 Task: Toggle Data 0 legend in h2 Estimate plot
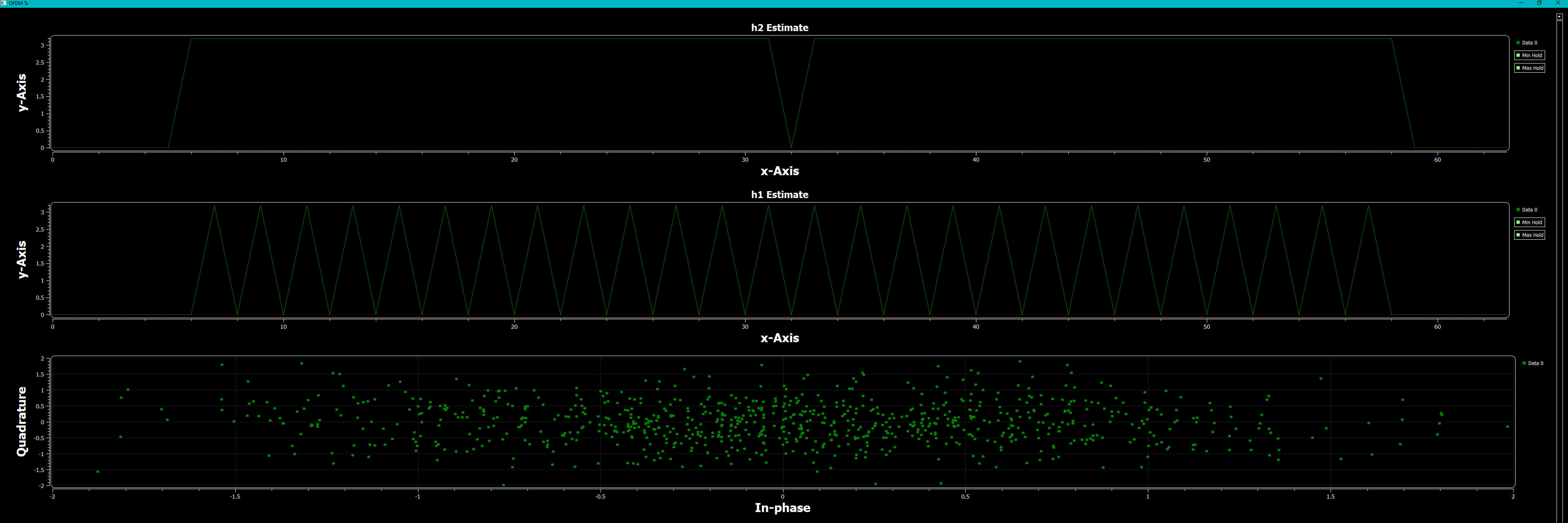coord(1527,42)
